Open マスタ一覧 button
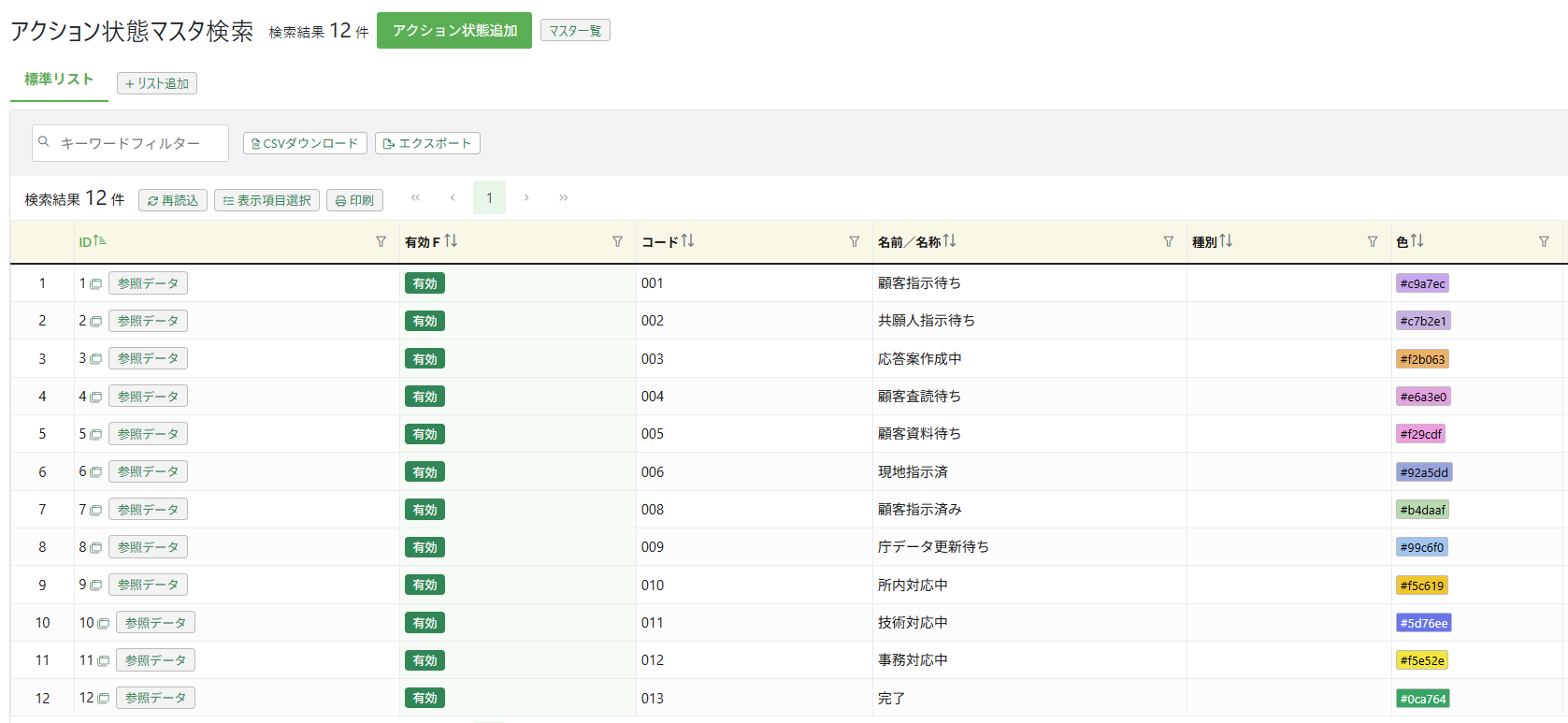This screenshot has height=723, width=1568. coord(575,31)
